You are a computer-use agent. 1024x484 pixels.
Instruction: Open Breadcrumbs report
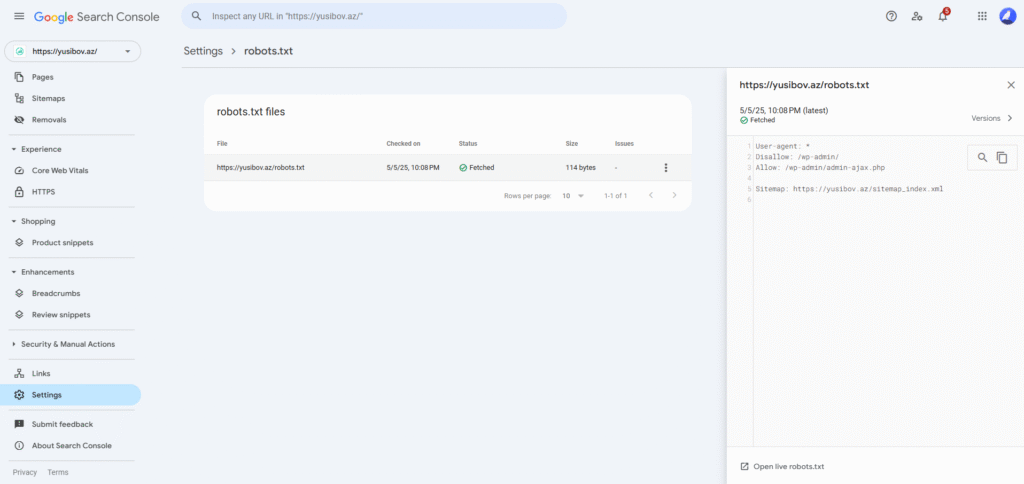56,293
